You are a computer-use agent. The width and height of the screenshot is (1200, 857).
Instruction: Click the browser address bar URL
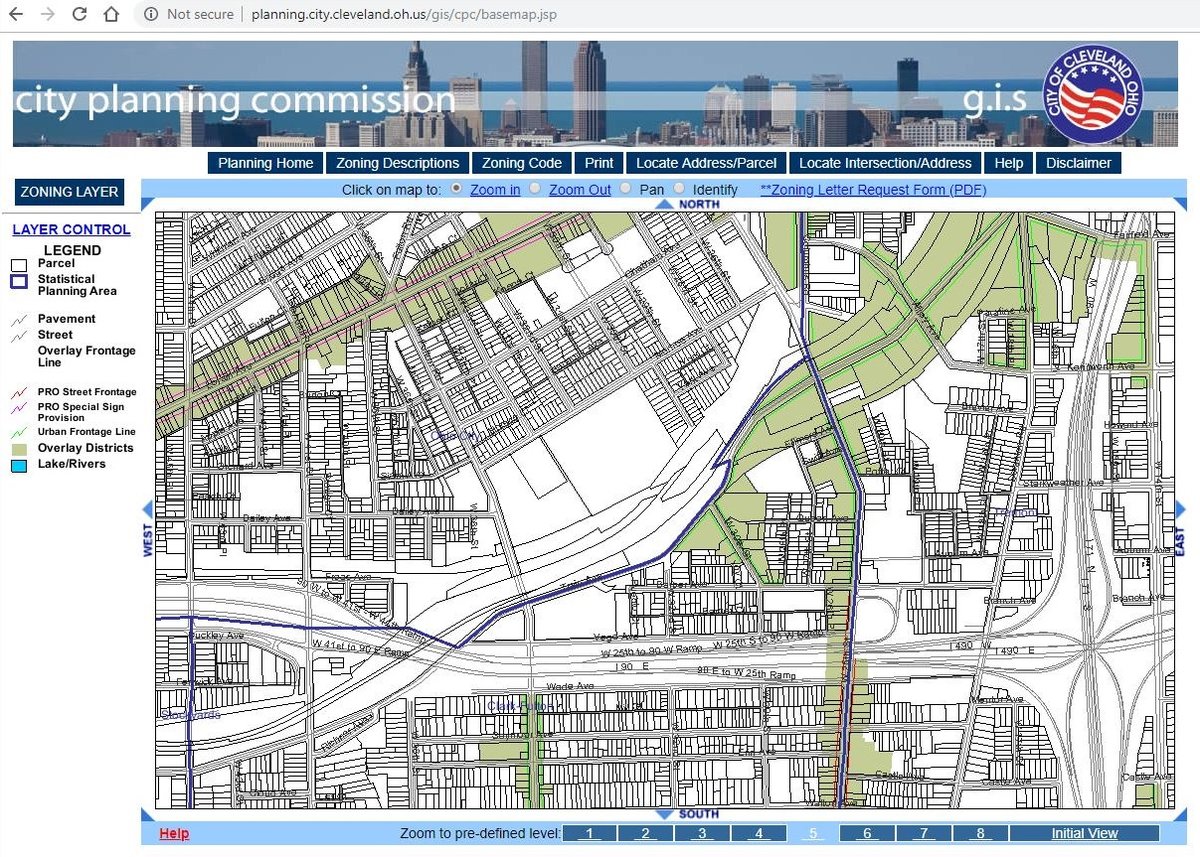tap(404, 15)
